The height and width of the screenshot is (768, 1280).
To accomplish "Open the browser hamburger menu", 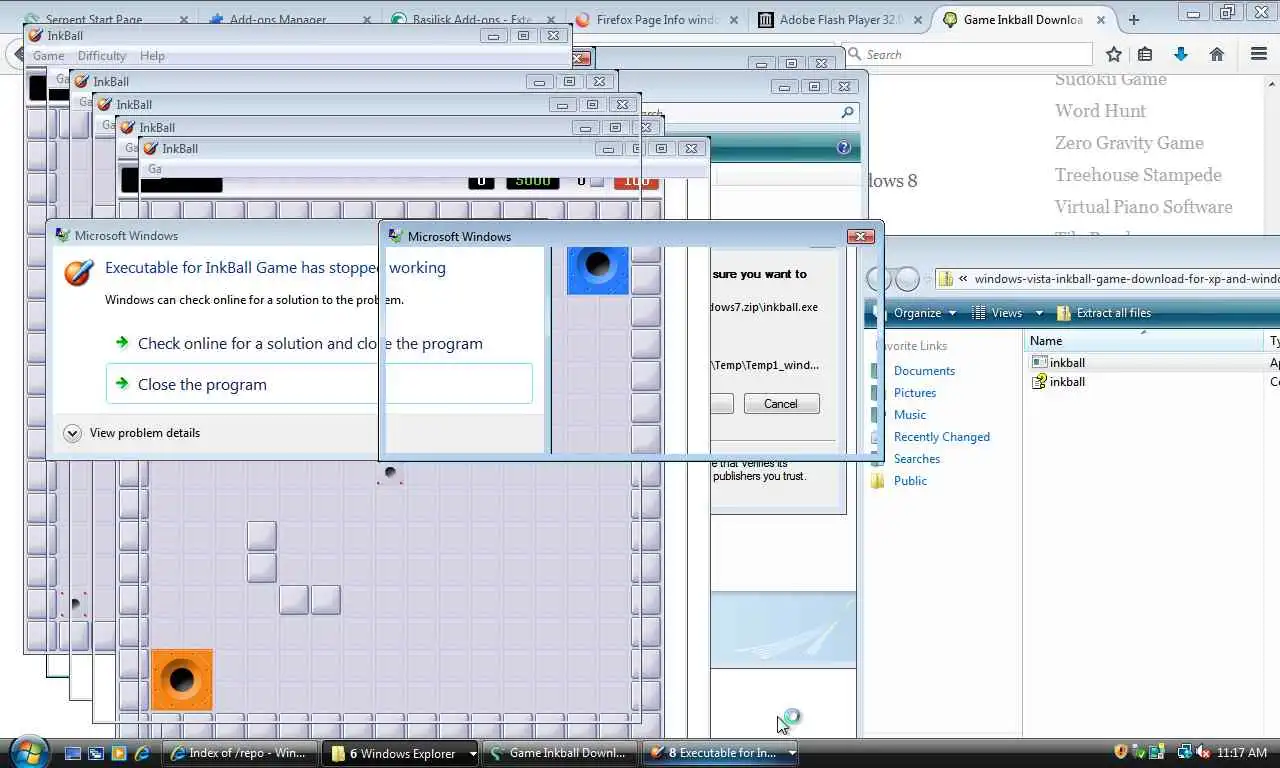I will click(1259, 54).
